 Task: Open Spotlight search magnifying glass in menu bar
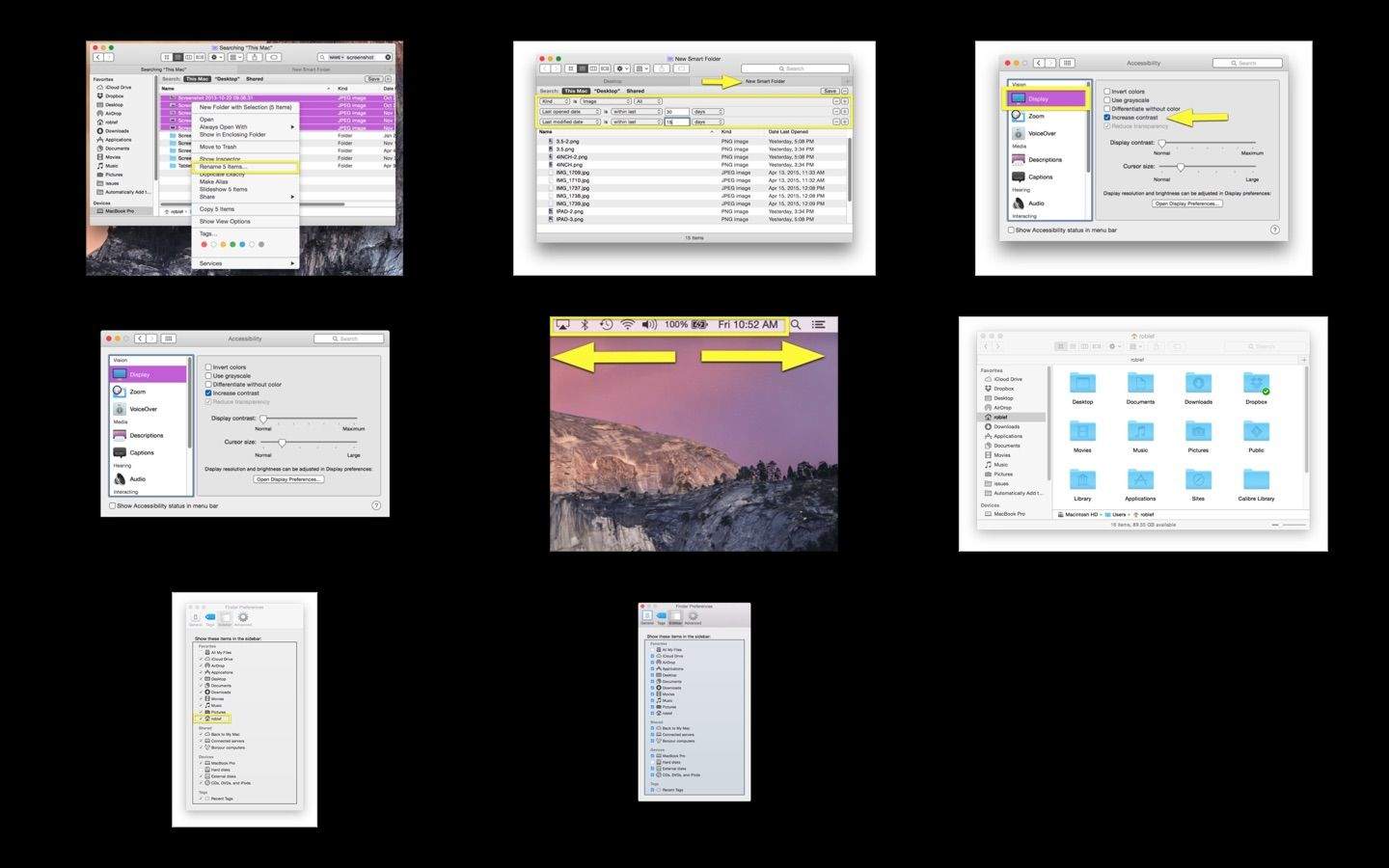click(x=796, y=325)
